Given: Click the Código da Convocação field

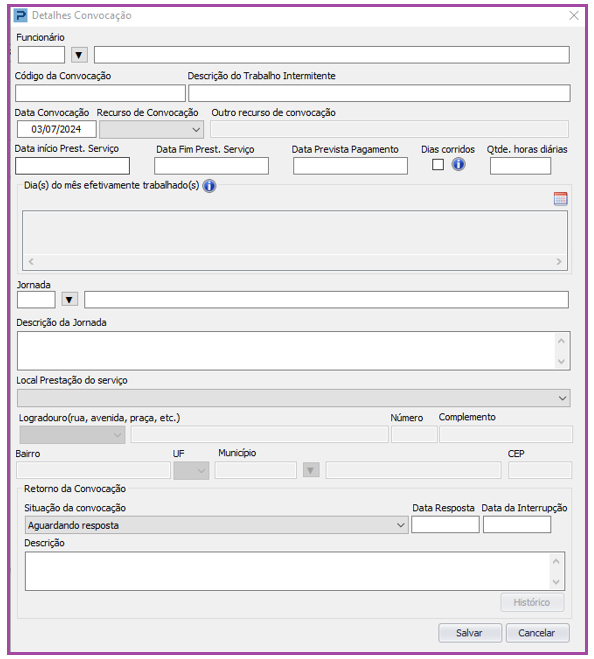Looking at the screenshot, I should point(100,93).
